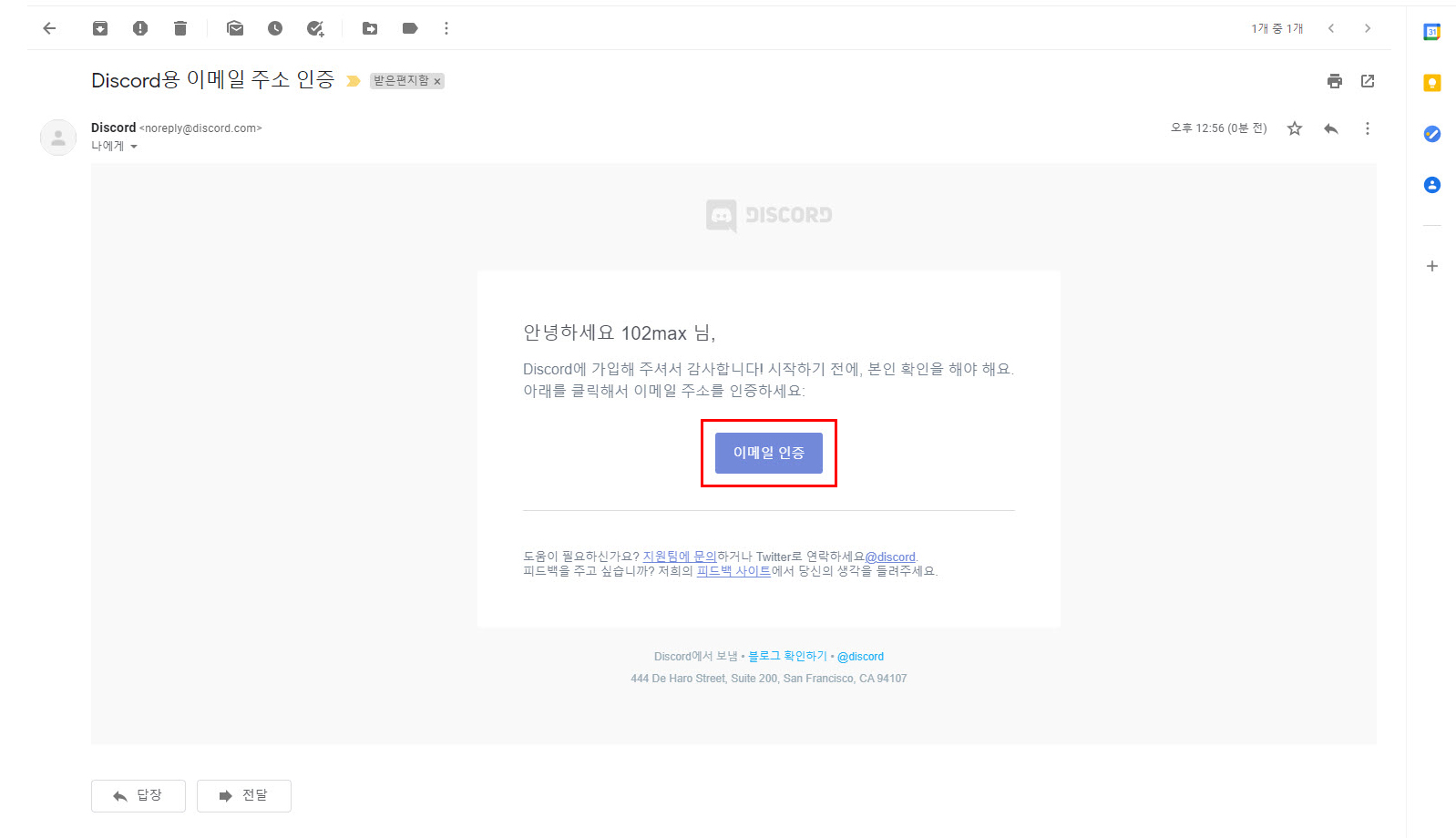
Task: Click the 받은편지함 label chip
Action: click(401, 81)
